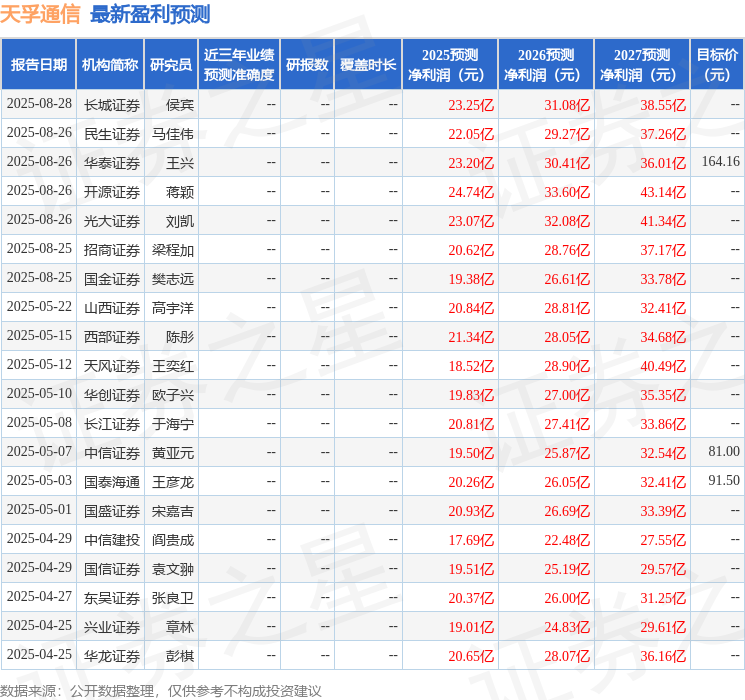745x700 pixels.
Task: Select the 长城证券 institution cell
Action: pyautogui.click(x=112, y=105)
